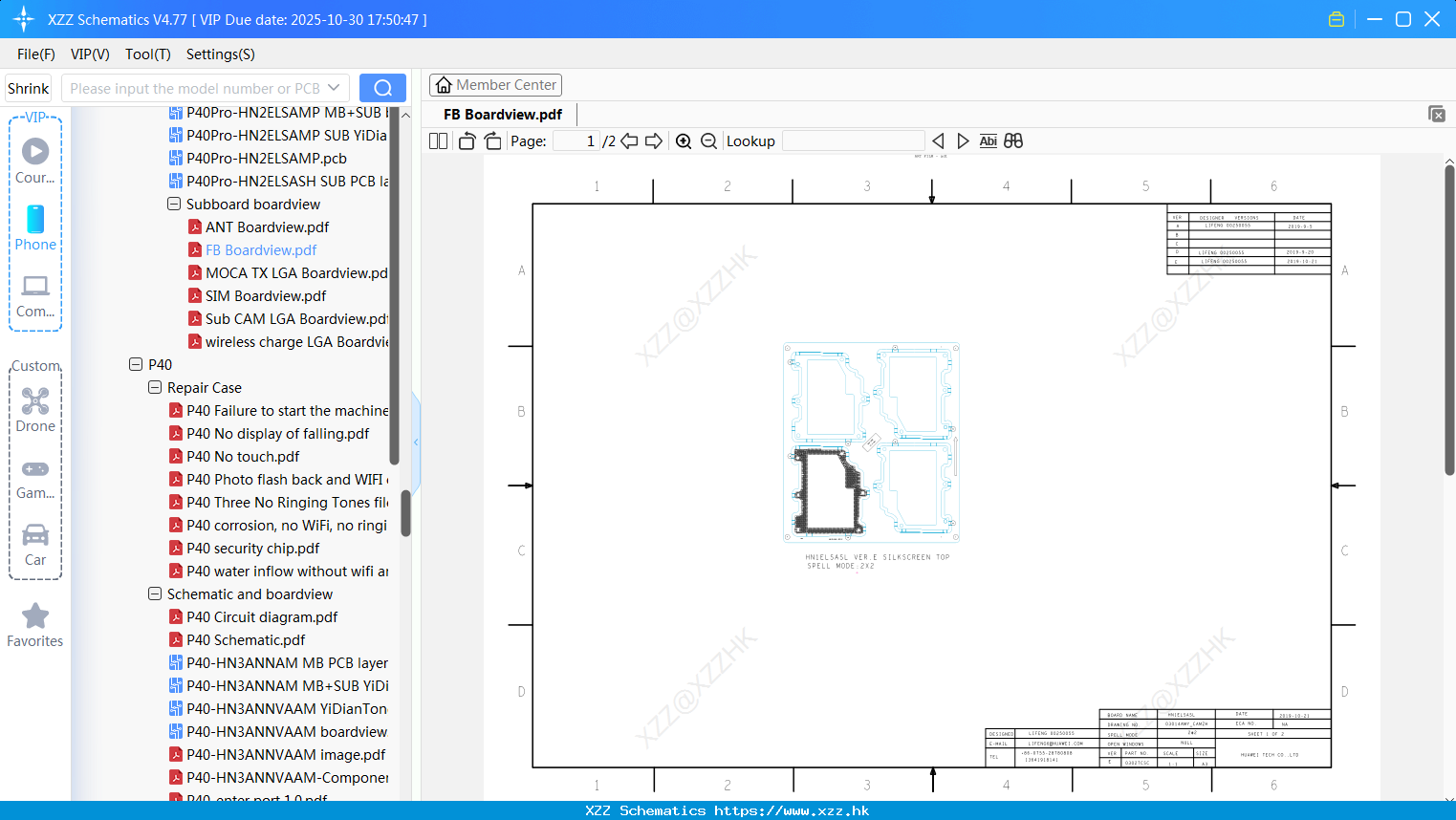Image resolution: width=1456 pixels, height=820 pixels.
Task: Click the blue search button
Action: (382, 88)
